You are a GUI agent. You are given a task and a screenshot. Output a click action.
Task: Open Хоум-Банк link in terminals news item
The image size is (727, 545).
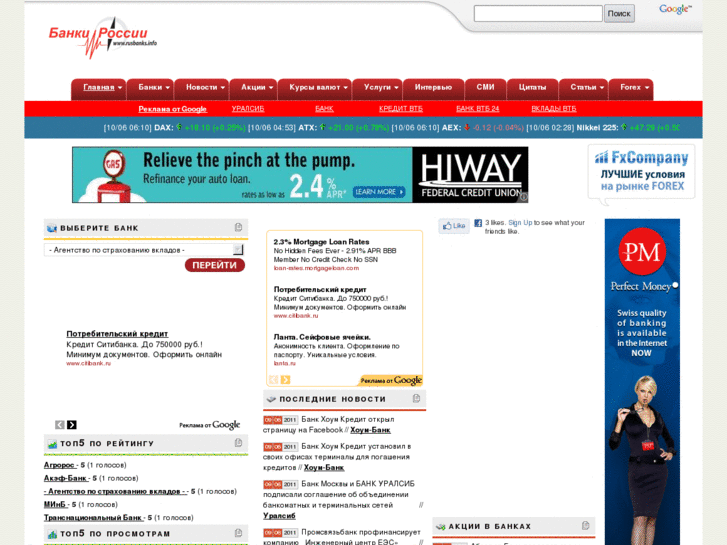(324, 468)
